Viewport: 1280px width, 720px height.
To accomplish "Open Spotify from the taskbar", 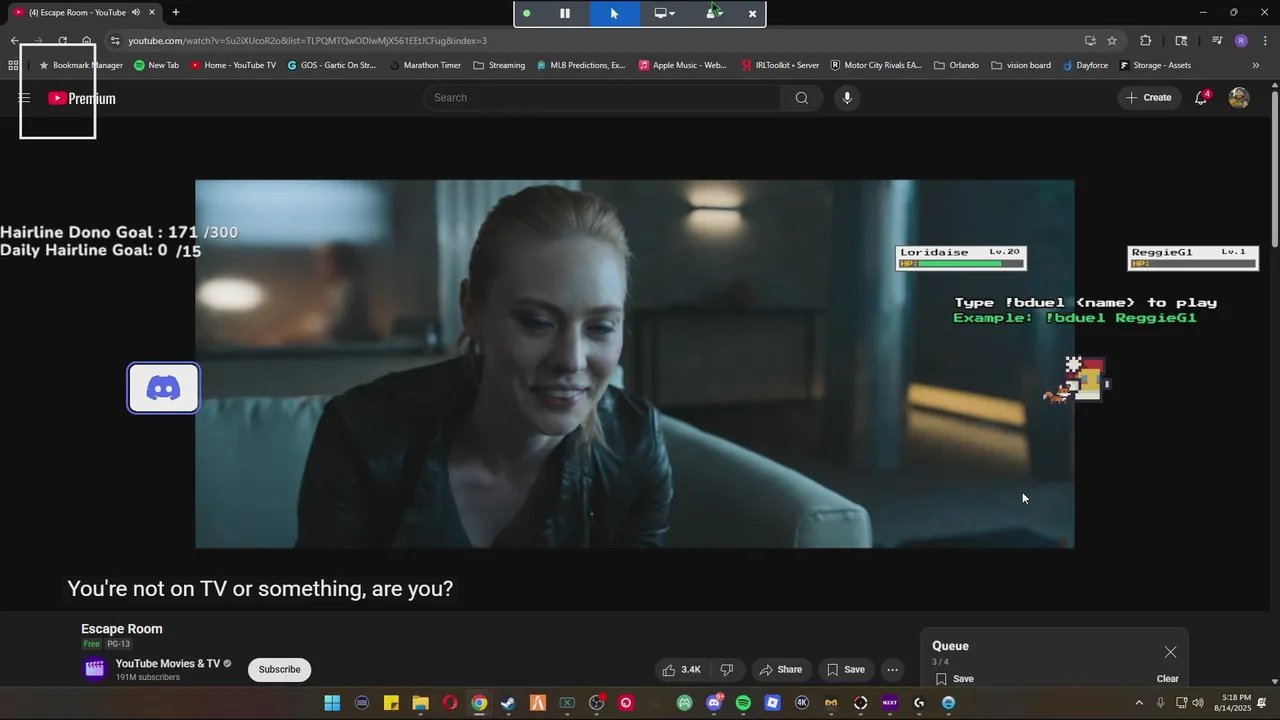I will (x=743, y=703).
